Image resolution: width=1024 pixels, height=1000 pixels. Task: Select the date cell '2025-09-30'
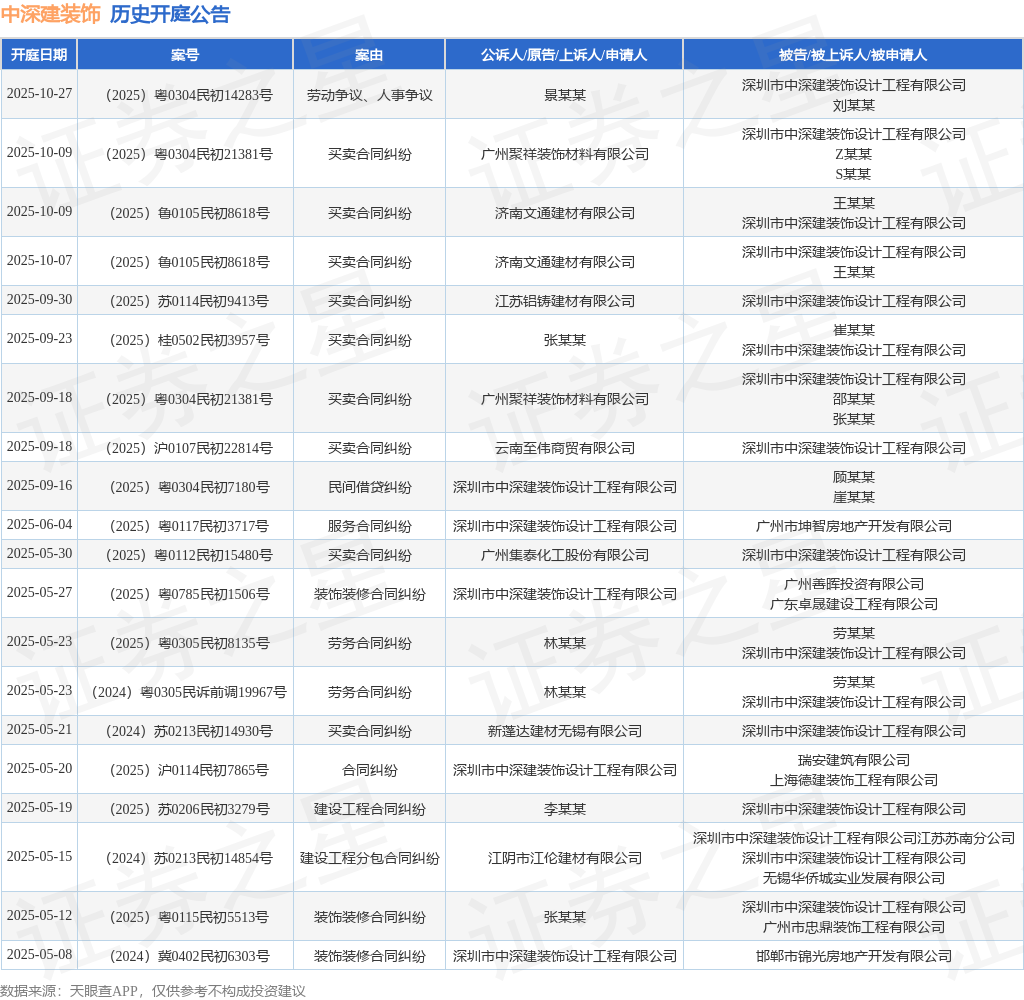(x=39, y=299)
